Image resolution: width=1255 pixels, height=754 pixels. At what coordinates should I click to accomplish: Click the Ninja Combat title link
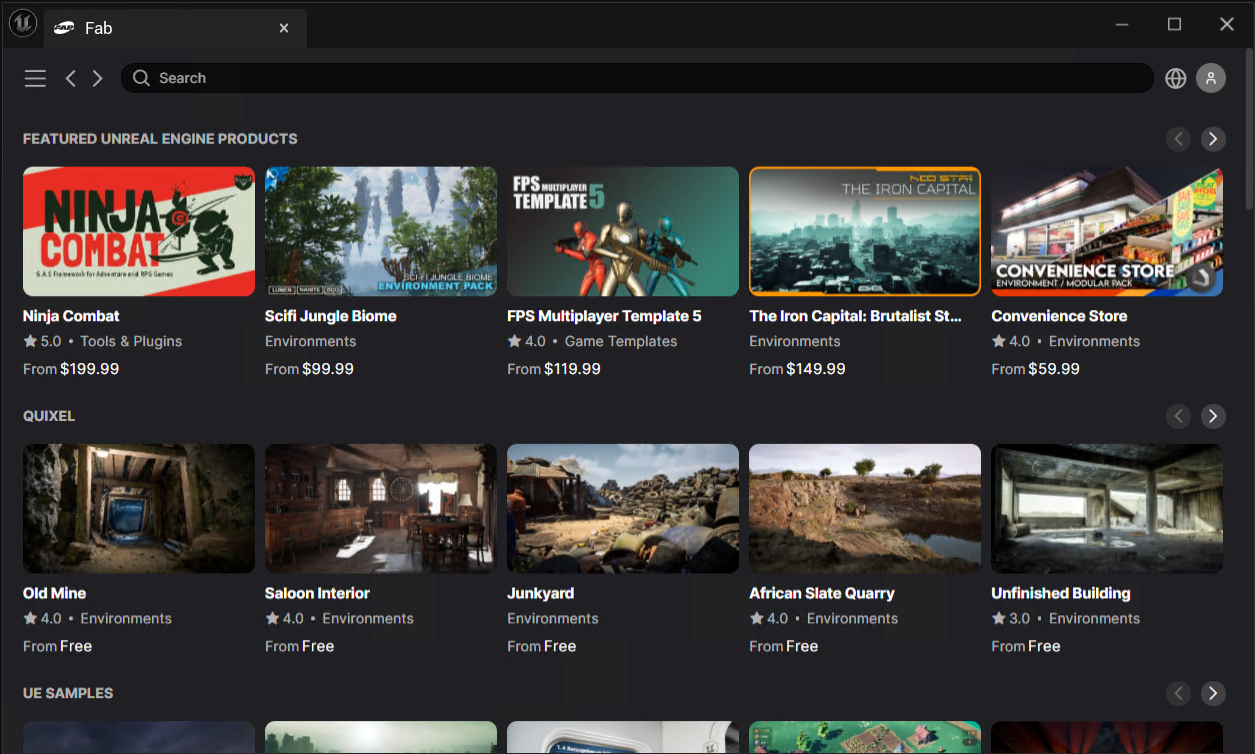(71, 316)
